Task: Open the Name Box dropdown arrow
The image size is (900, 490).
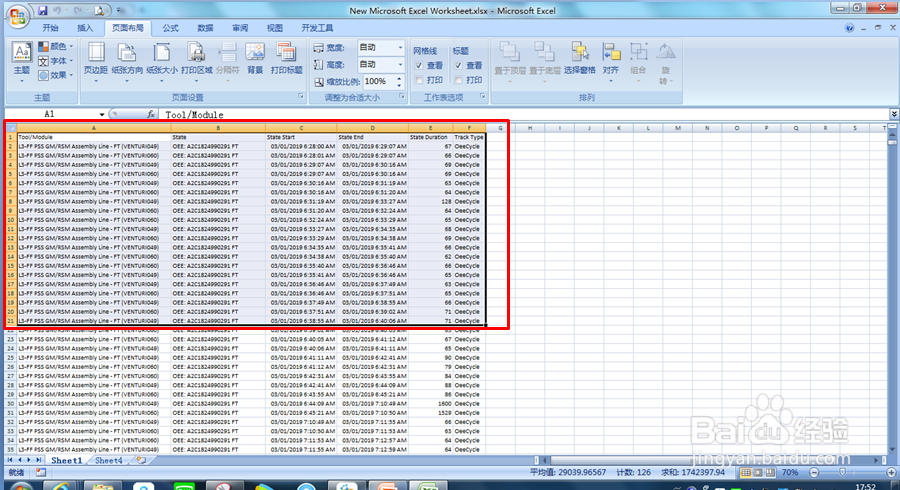Action: click(x=102, y=114)
